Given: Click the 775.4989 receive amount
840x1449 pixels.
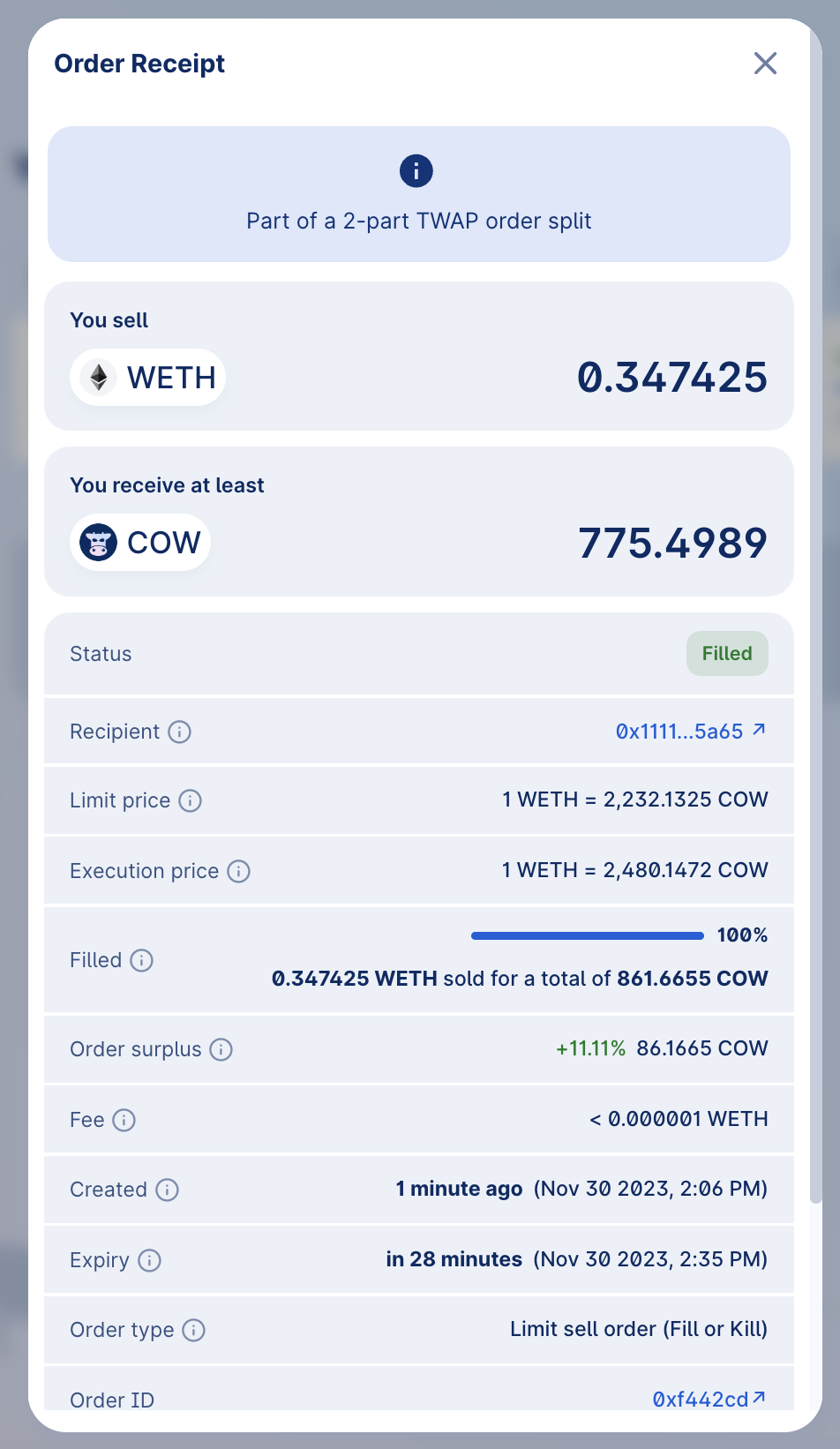Looking at the screenshot, I should pos(672,543).
